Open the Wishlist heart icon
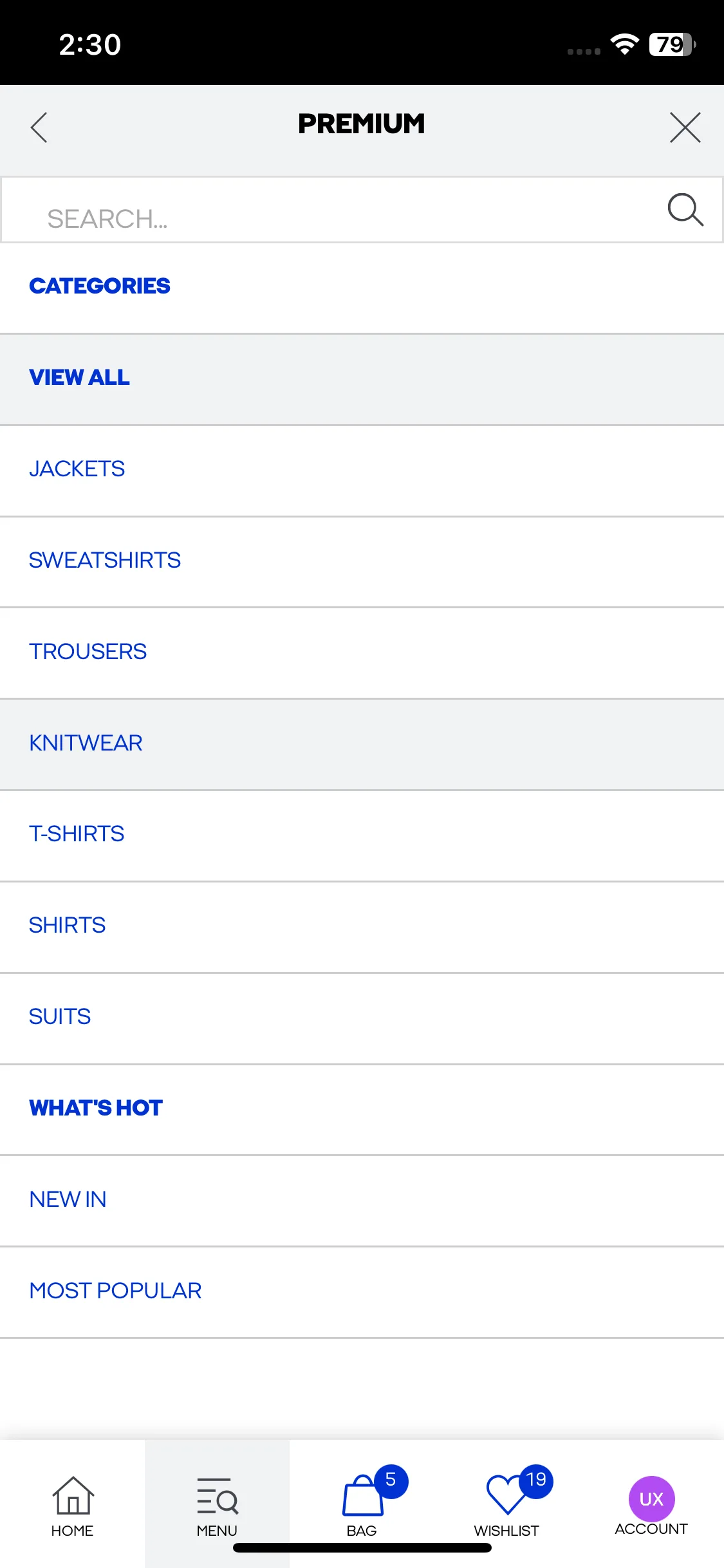The image size is (724, 1568). (506, 1494)
